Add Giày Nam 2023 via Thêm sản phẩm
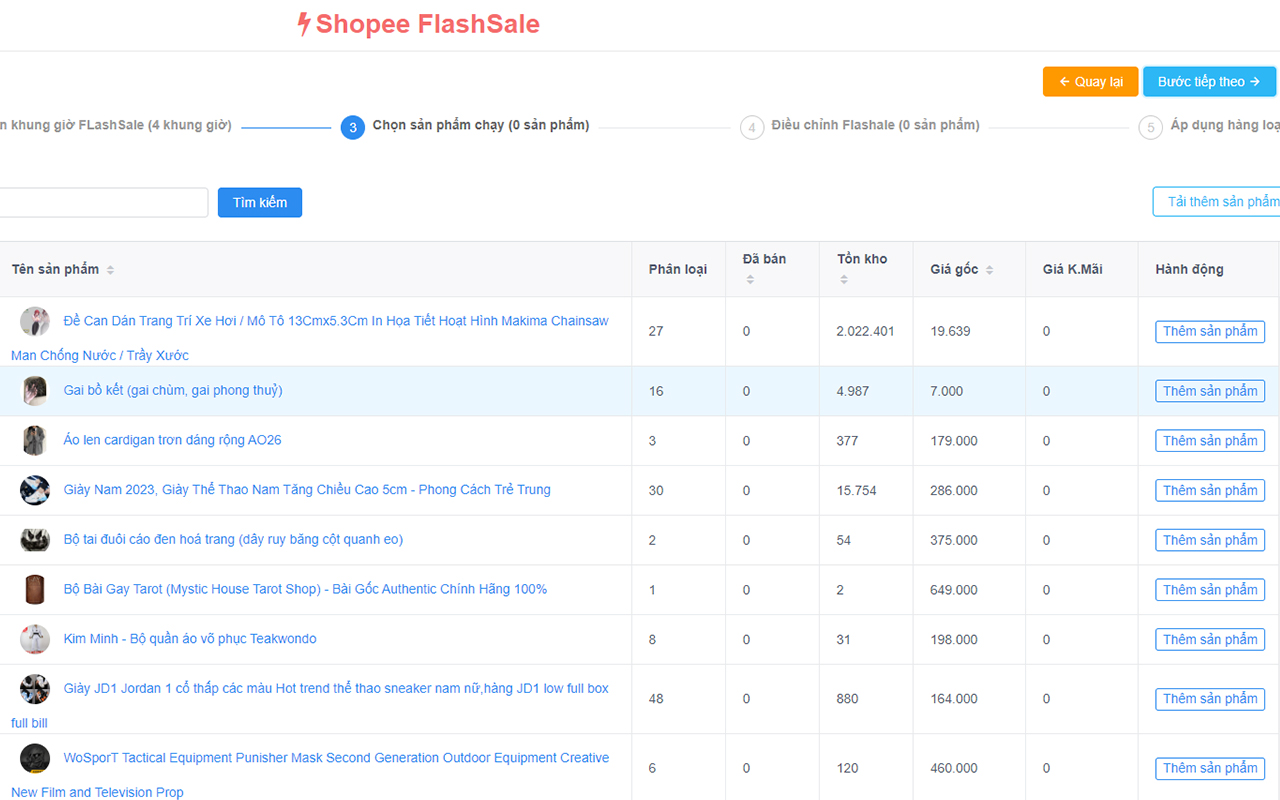Screen dimensions: 1280x800 pos(1210,490)
